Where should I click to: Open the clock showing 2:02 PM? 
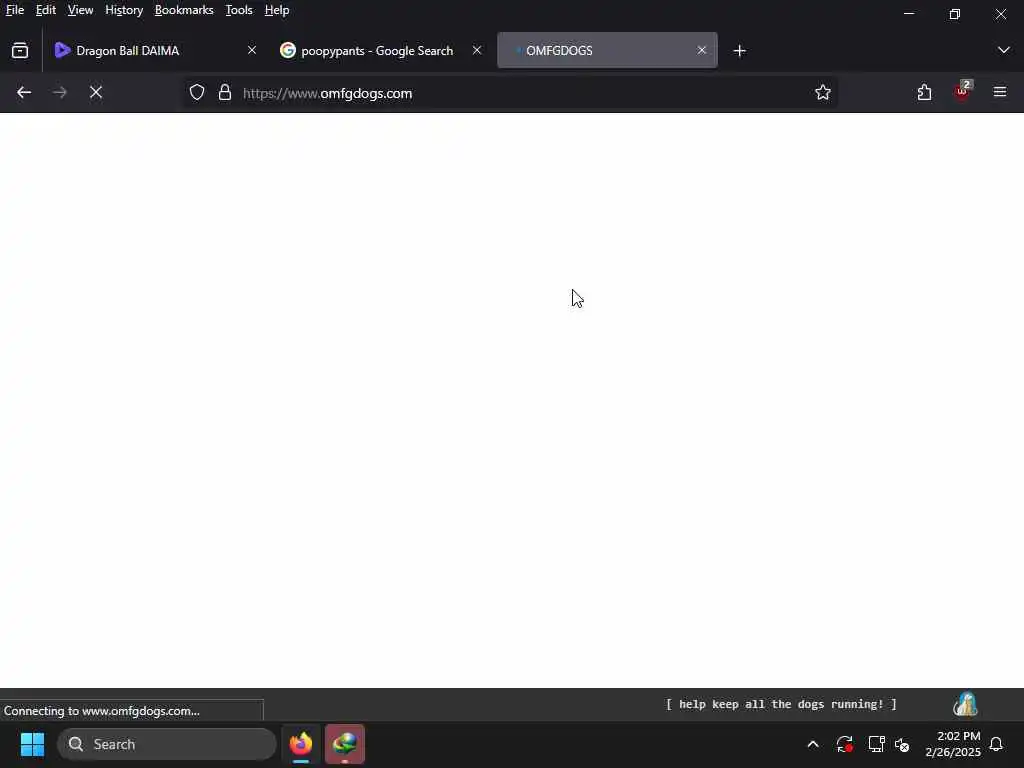[953, 744]
